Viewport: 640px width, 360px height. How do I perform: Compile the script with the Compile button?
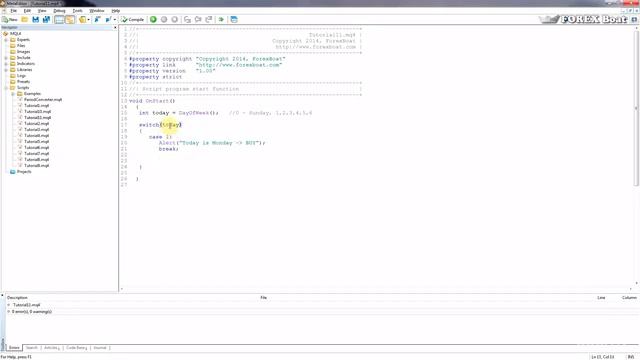[x=133, y=20]
